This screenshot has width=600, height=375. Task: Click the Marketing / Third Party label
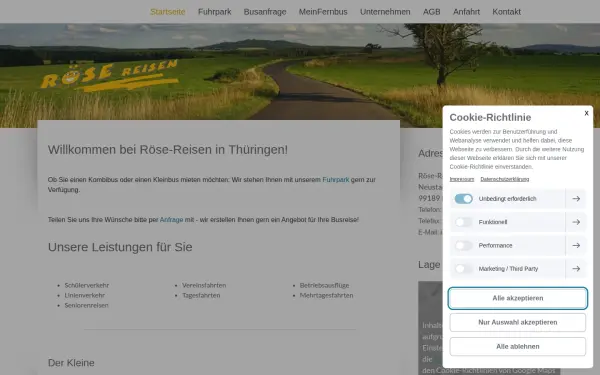point(508,269)
